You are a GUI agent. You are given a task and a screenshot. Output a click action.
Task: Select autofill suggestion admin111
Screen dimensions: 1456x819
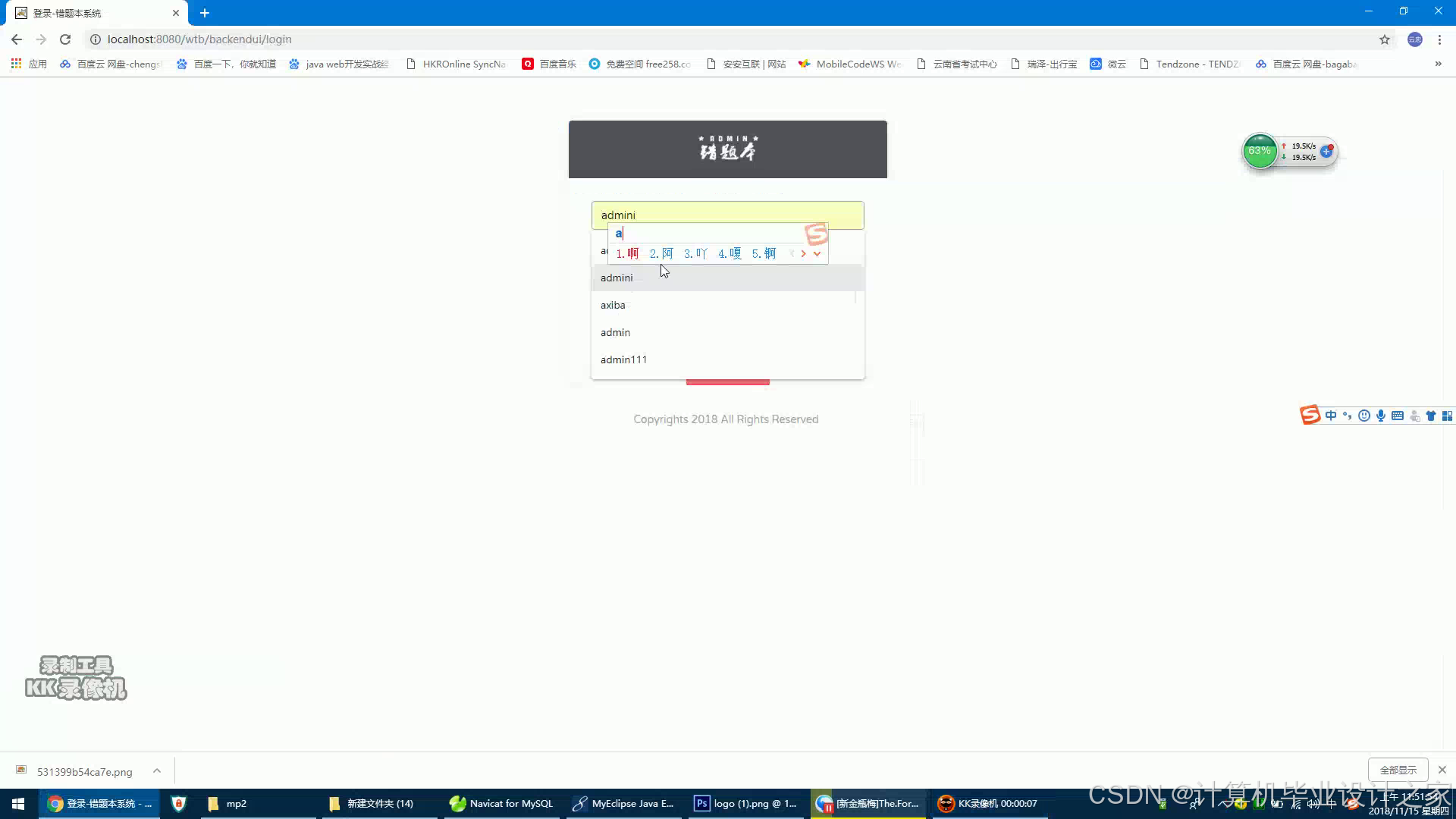tap(623, 359)
